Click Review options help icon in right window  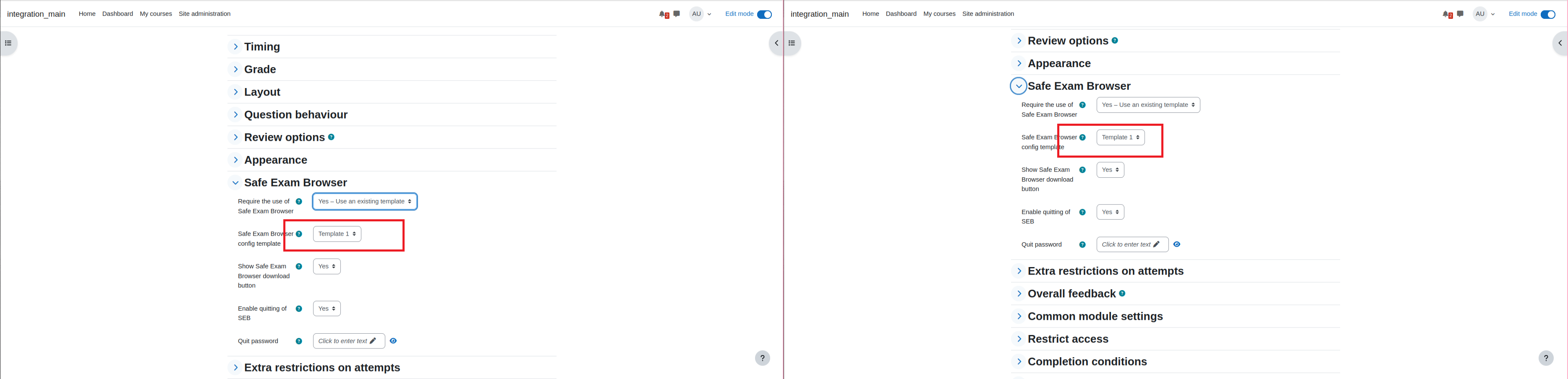pyautogui.click(x=1115, y=40)
